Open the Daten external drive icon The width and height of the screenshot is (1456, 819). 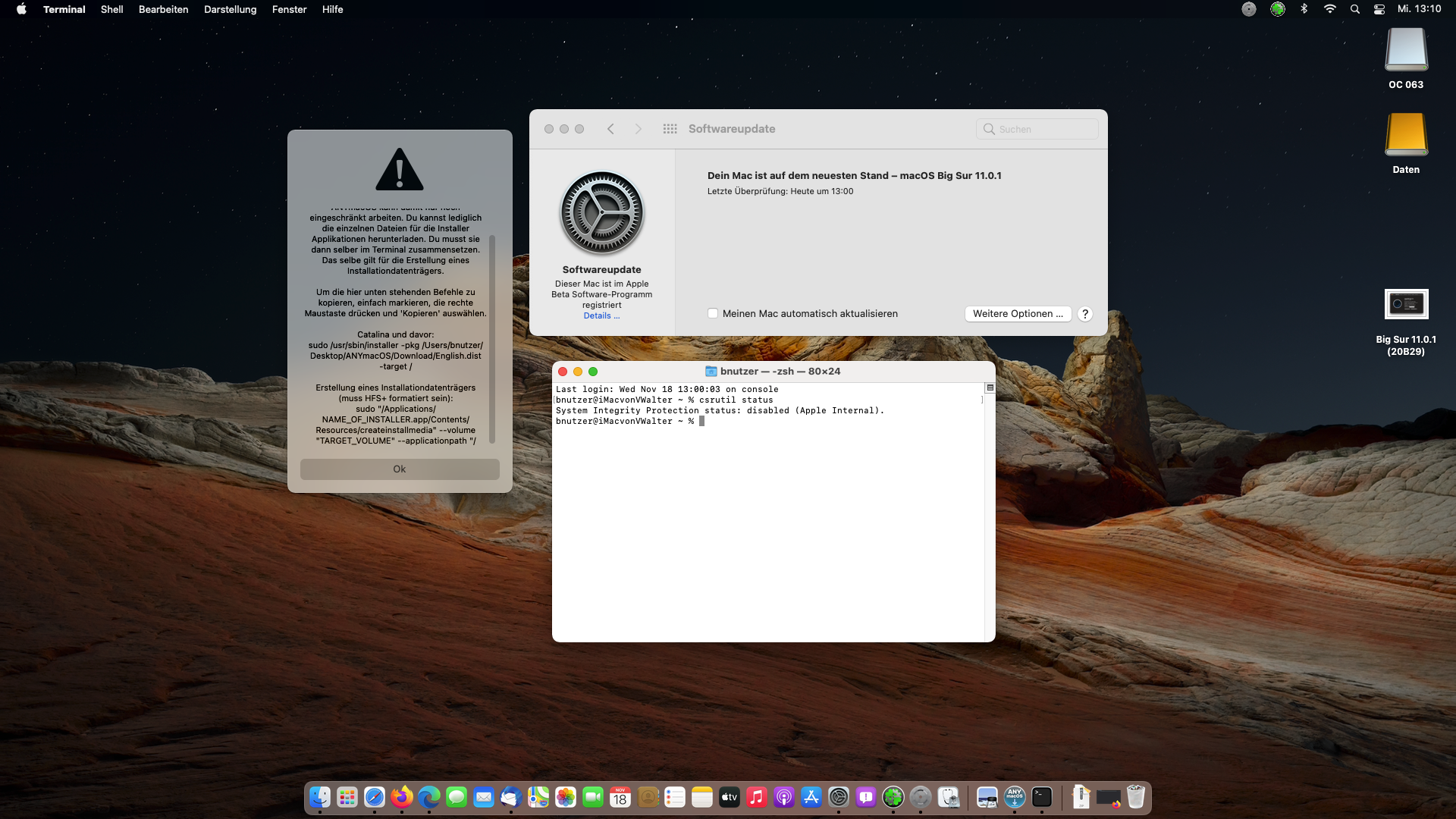1406,135
